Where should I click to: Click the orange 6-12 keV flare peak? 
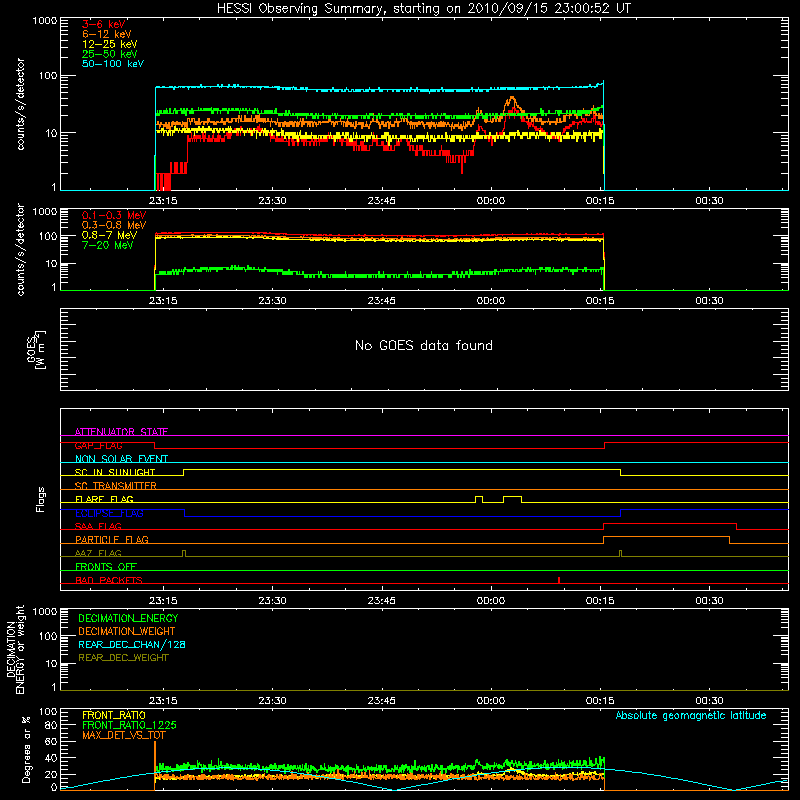(x=512, y=99)
